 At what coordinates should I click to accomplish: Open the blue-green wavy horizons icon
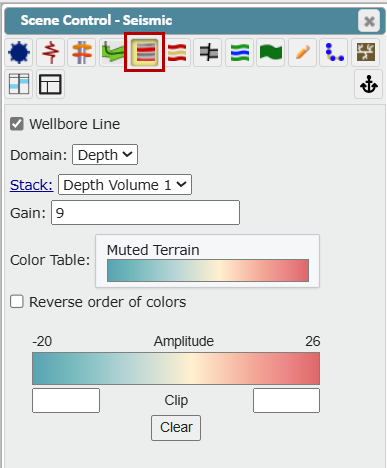point(239,52)
